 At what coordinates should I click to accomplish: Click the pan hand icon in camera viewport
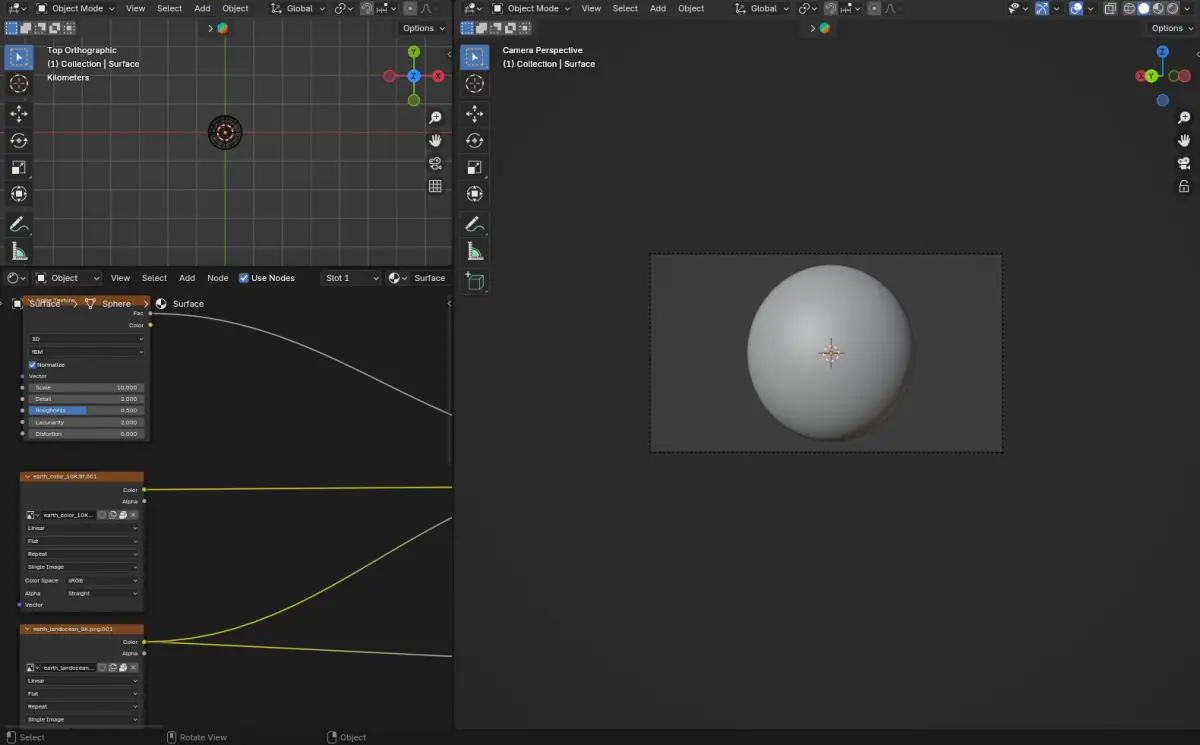pos(1184,140)
